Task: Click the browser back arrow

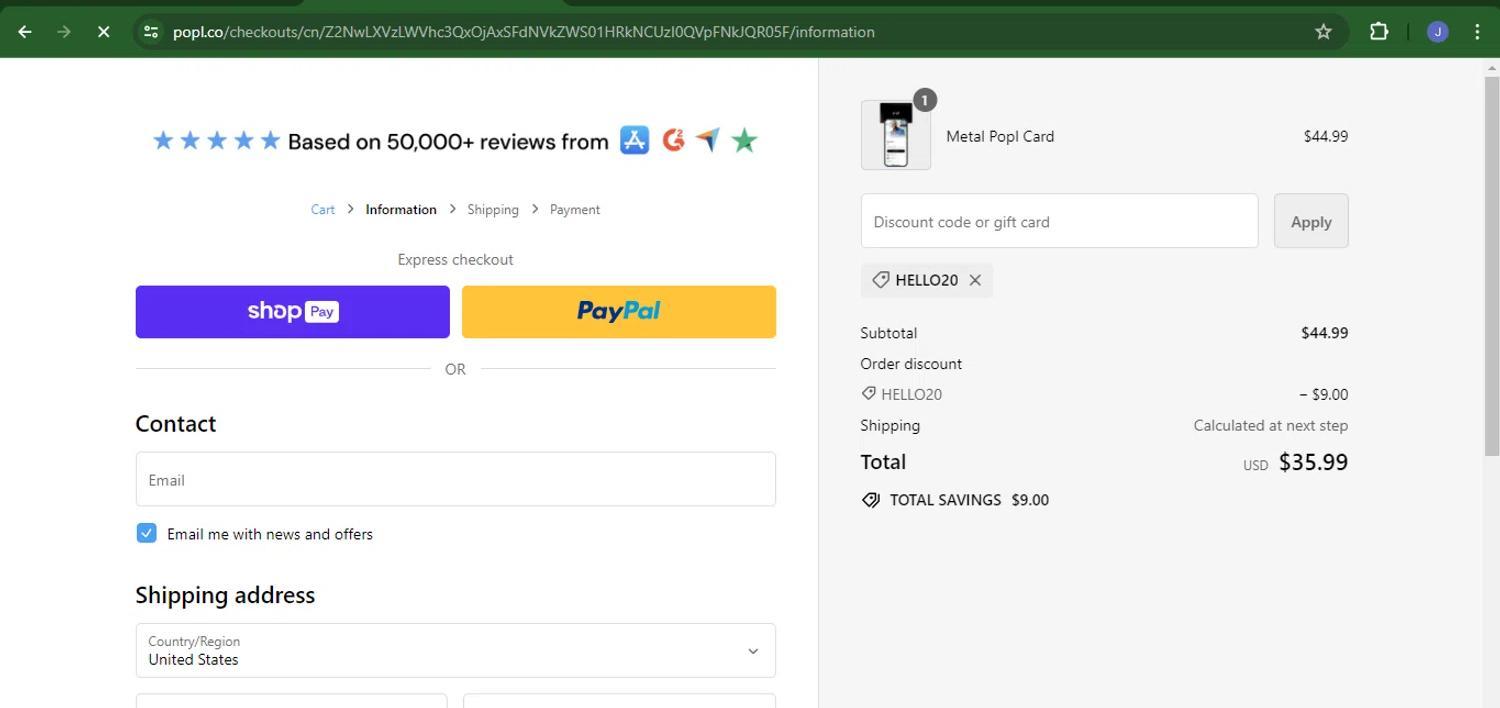Action: 25,32
